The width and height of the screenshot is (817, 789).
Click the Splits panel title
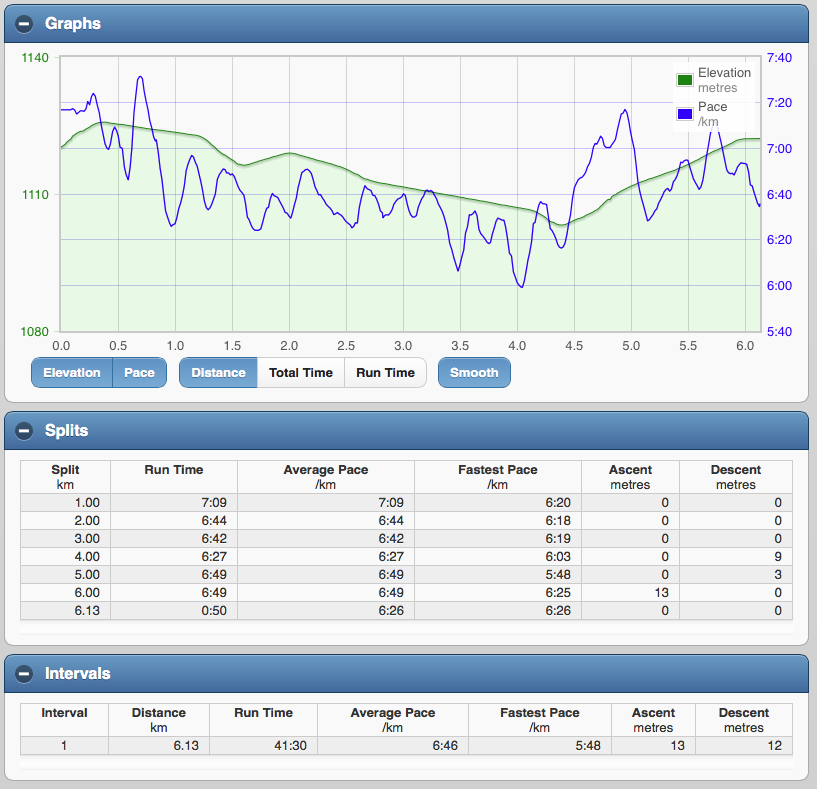pyautogui.click(x=66, y=430)
